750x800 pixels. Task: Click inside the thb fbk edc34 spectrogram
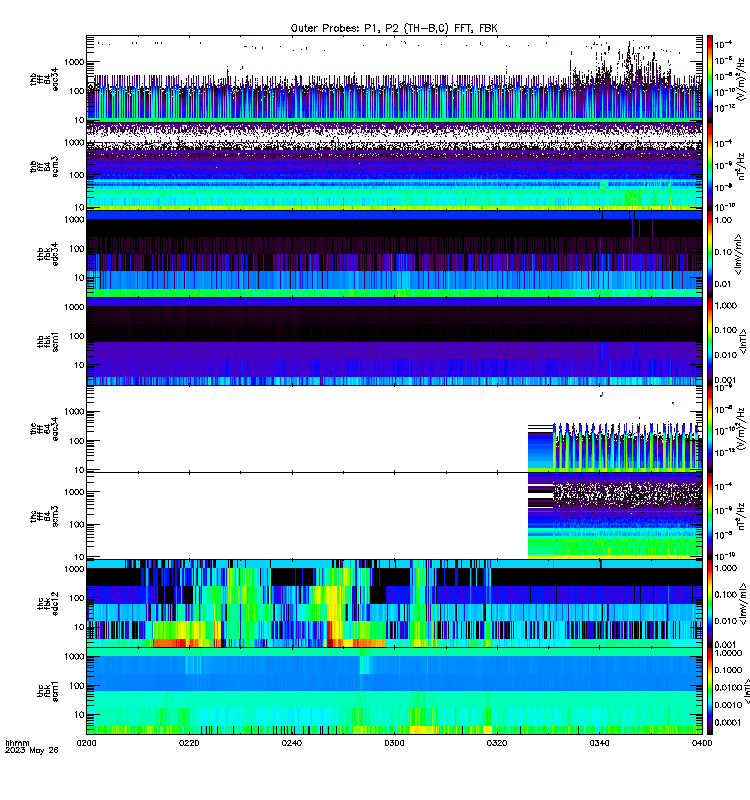tap(394, 254)
